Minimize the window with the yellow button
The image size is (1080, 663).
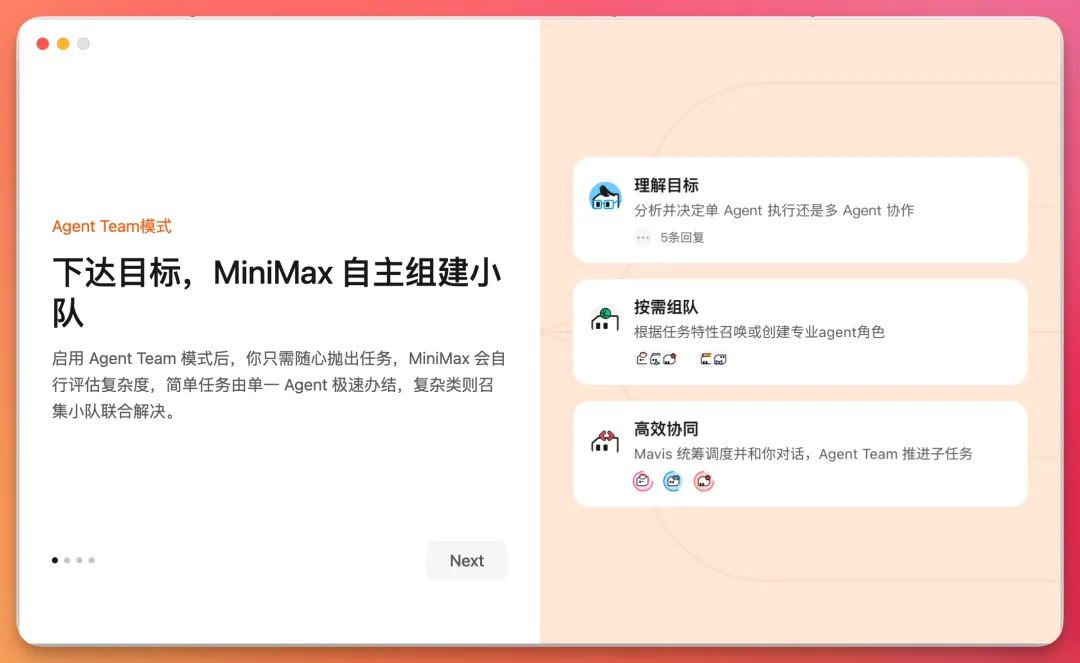[63, 44]
